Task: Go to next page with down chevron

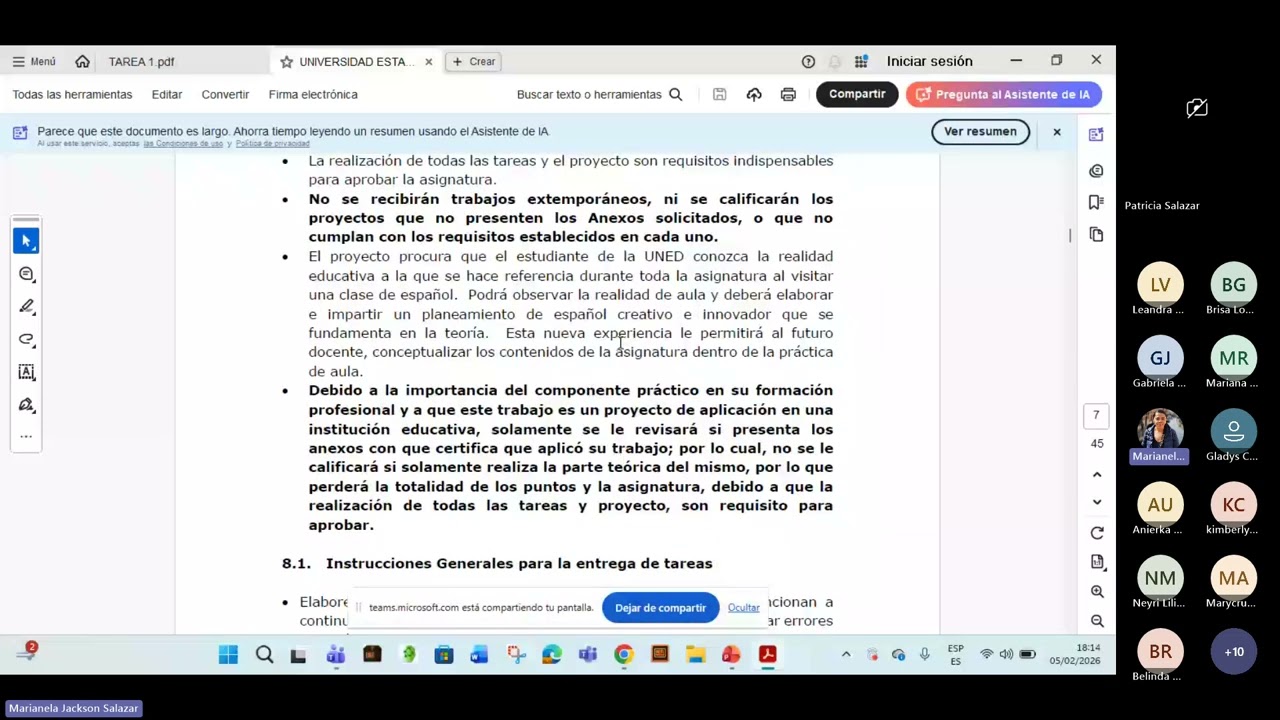Action: pyautogui.click(x=1097, y=502)
